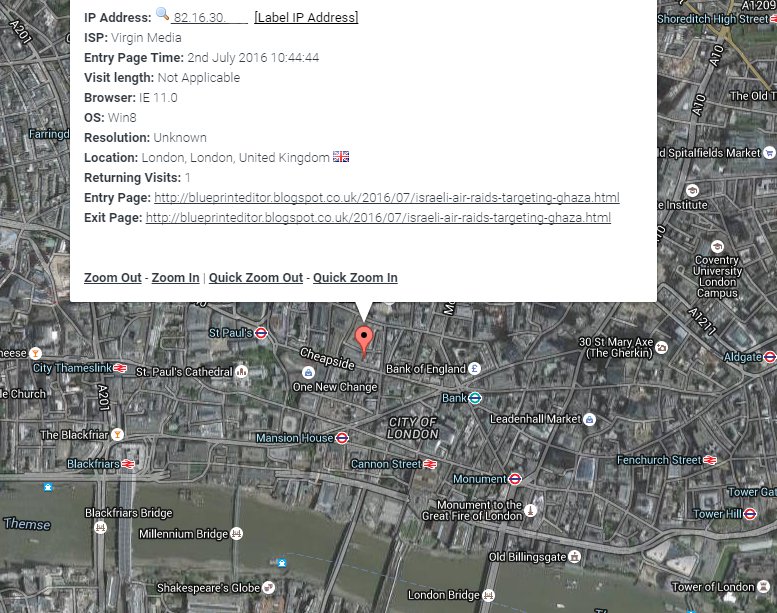Viewport: 777px width, 613px height.
Task: Click St. Paul's Cathedral landmark icon
Action: 241,371
